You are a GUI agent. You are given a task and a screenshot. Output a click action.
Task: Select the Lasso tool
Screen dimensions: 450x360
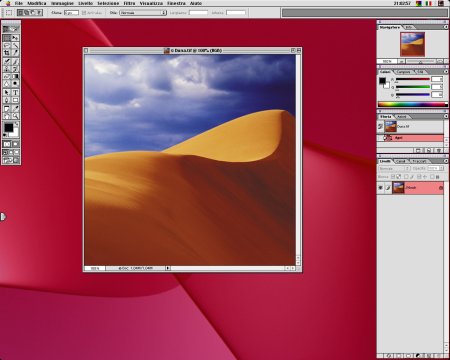coord(7,46)
